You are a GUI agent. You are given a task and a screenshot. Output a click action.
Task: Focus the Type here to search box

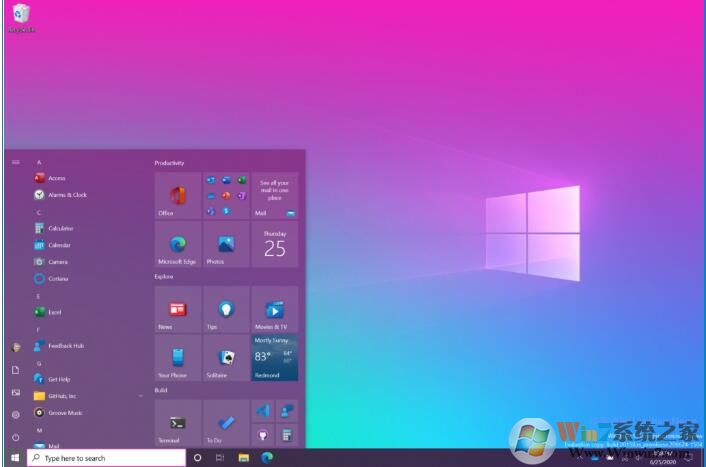click(x=106, y=458)
